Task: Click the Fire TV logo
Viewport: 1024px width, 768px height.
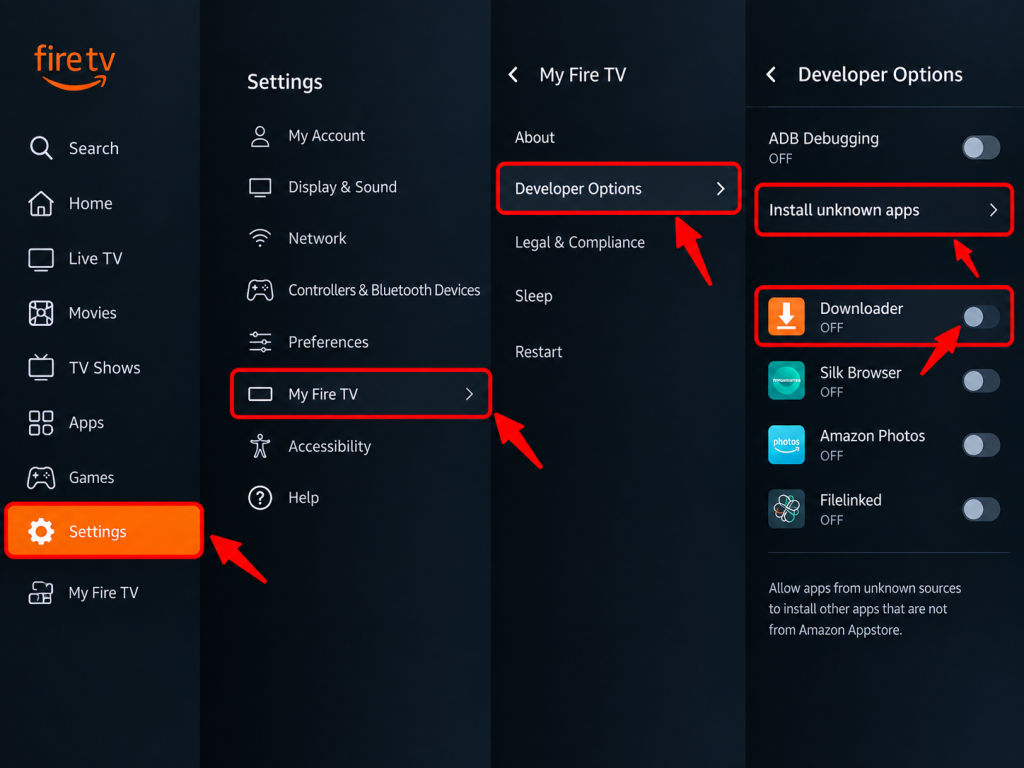Action: coord(74,67)
